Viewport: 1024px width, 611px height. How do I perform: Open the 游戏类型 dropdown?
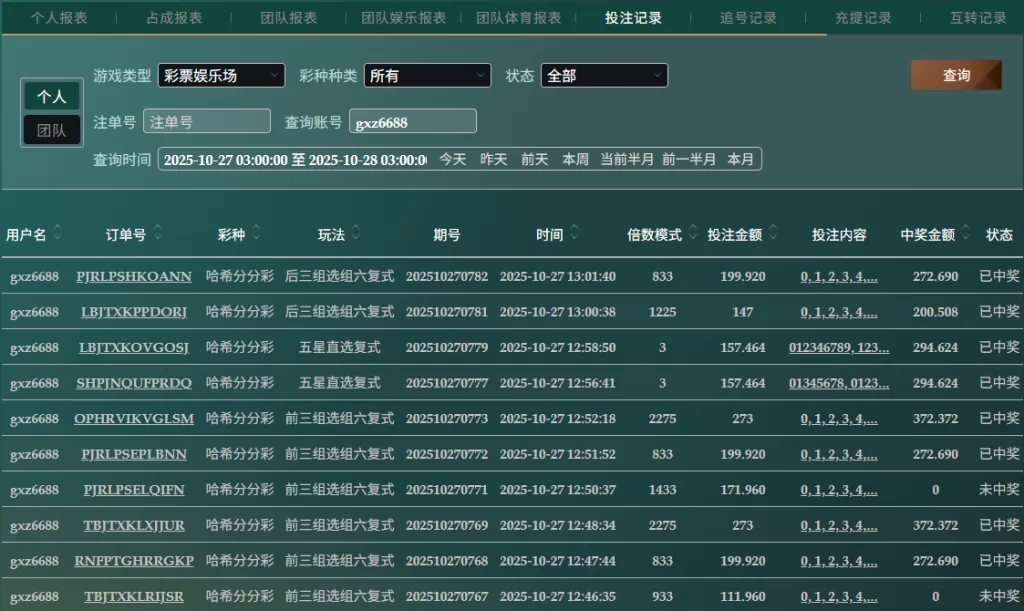tap(221, 75)
